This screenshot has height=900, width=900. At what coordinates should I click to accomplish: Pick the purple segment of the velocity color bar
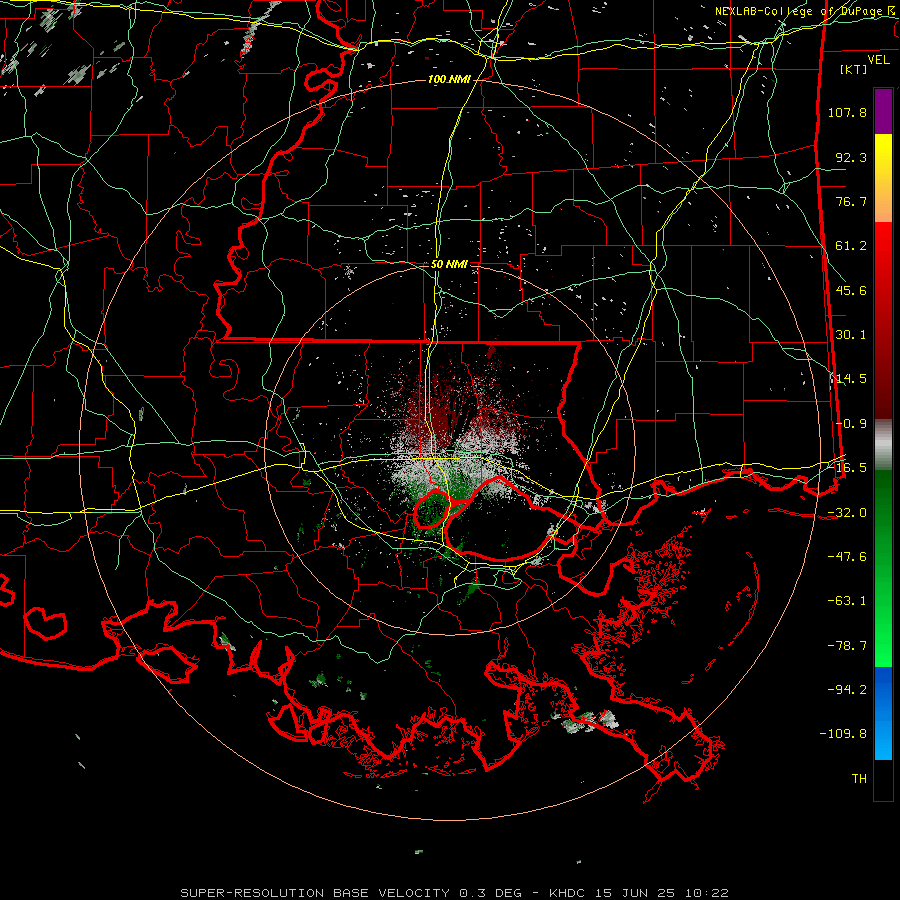(x=883, y=111)
